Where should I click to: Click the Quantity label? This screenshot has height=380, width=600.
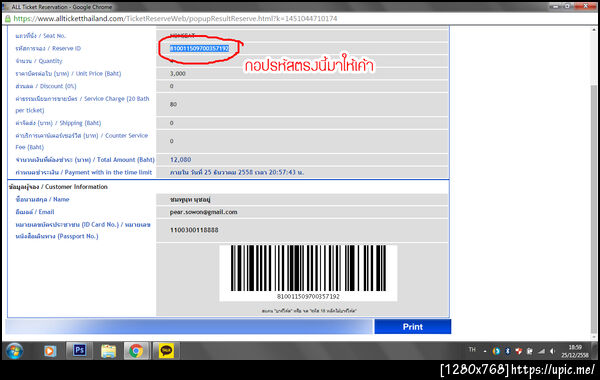tap(39, 61)
